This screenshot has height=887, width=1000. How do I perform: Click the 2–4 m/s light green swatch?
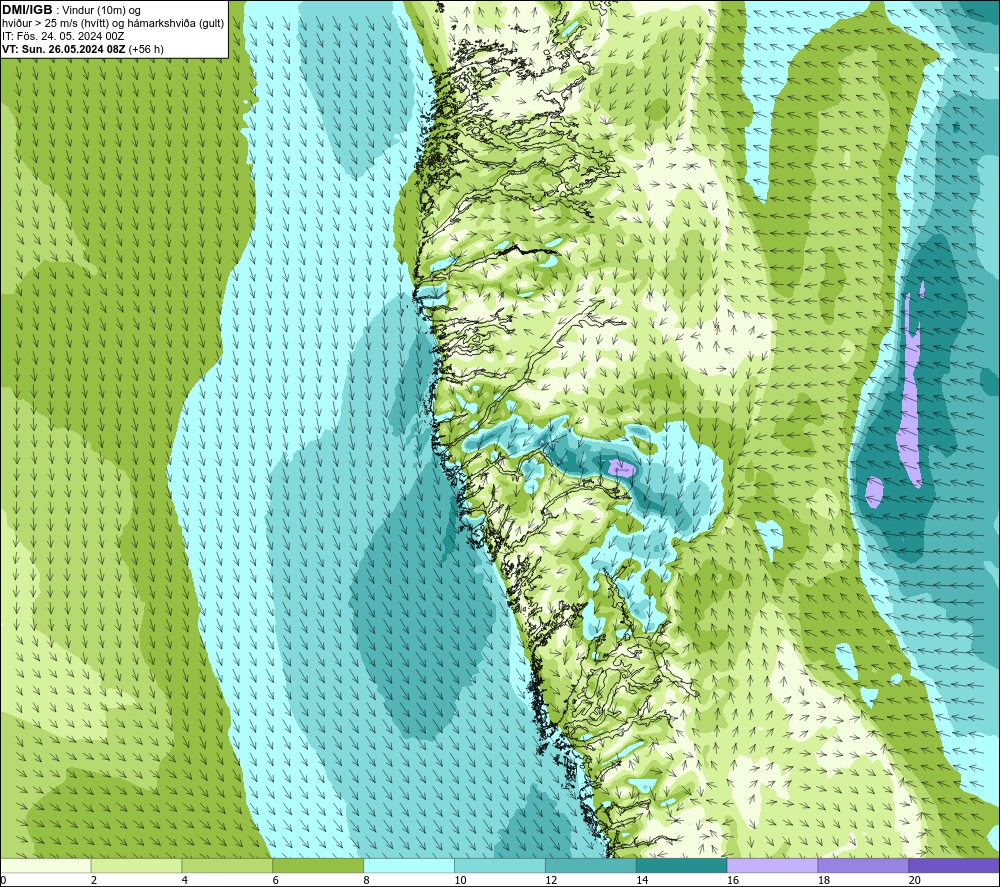[136, 865]
